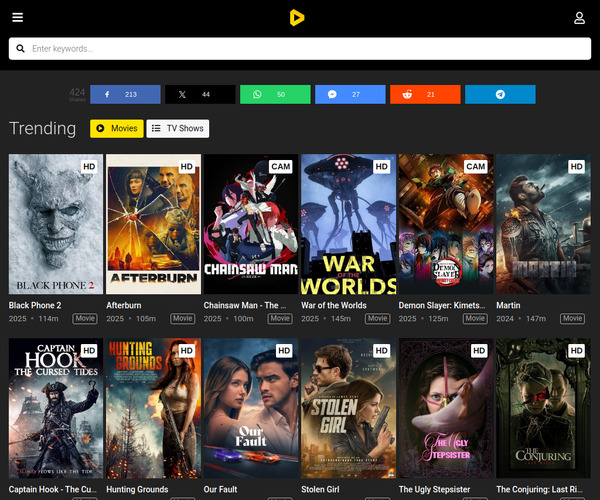This screenshot has width=600, height=500.
Task: Click the Hunting Grounds title link
Action: tap(137, 489)
